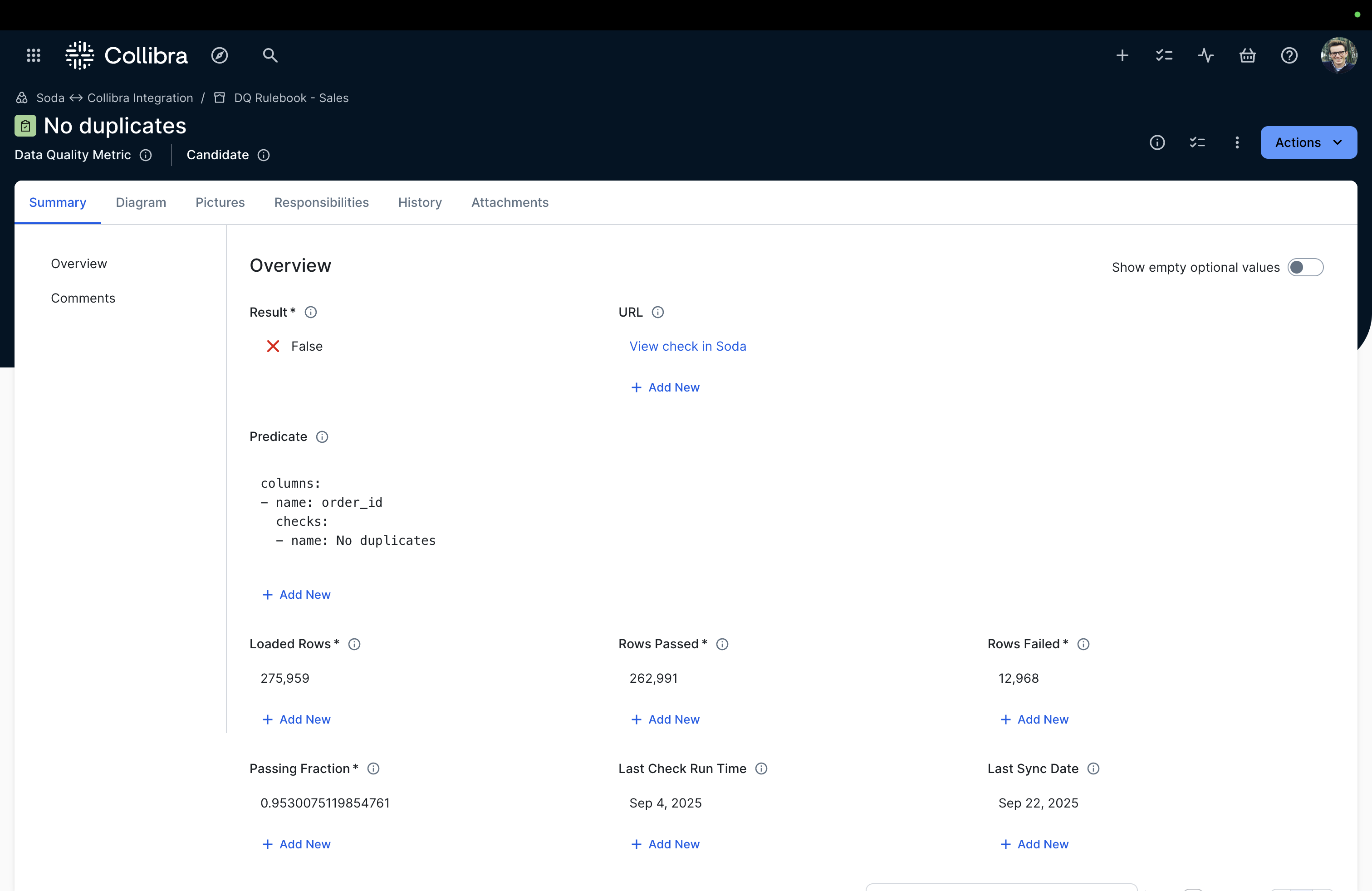Select Comments in the left sidebar

pyautogui.click(x=83, y=298)
